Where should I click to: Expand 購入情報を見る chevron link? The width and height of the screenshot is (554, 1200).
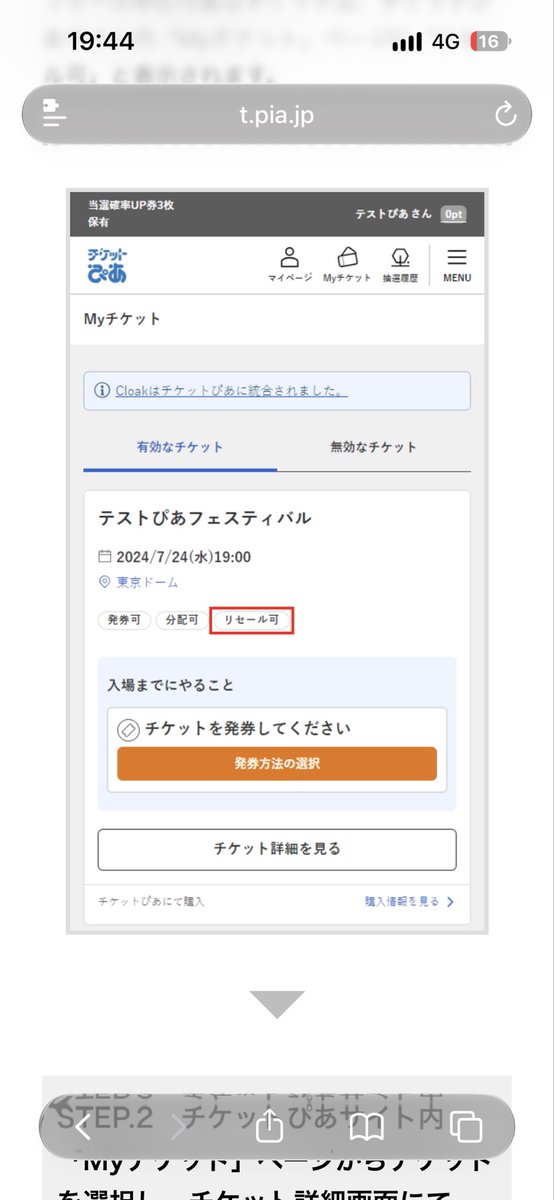point(410,901)
